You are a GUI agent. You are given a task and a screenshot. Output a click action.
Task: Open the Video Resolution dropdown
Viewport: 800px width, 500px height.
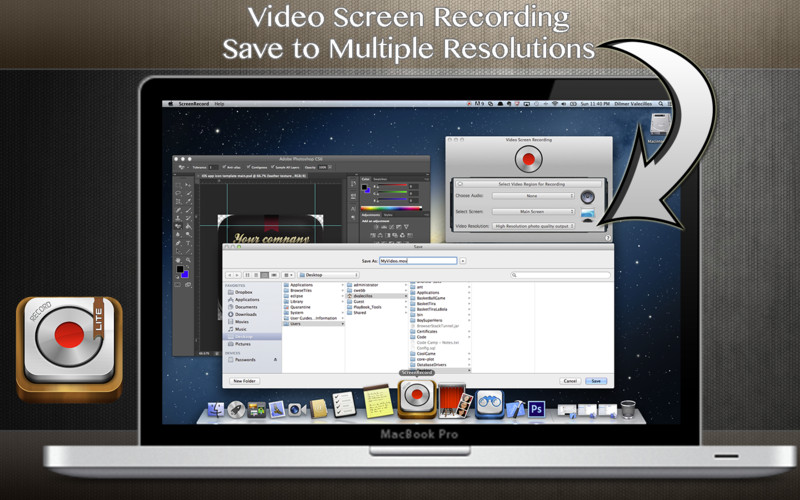coord(534,226)
